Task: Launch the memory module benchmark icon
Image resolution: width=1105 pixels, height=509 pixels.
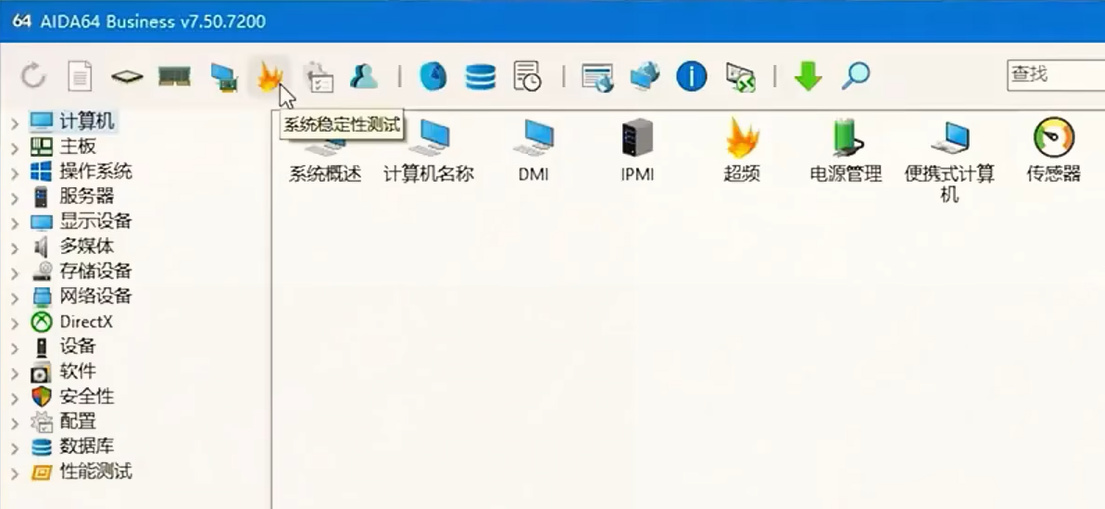Action: point(174,75)
